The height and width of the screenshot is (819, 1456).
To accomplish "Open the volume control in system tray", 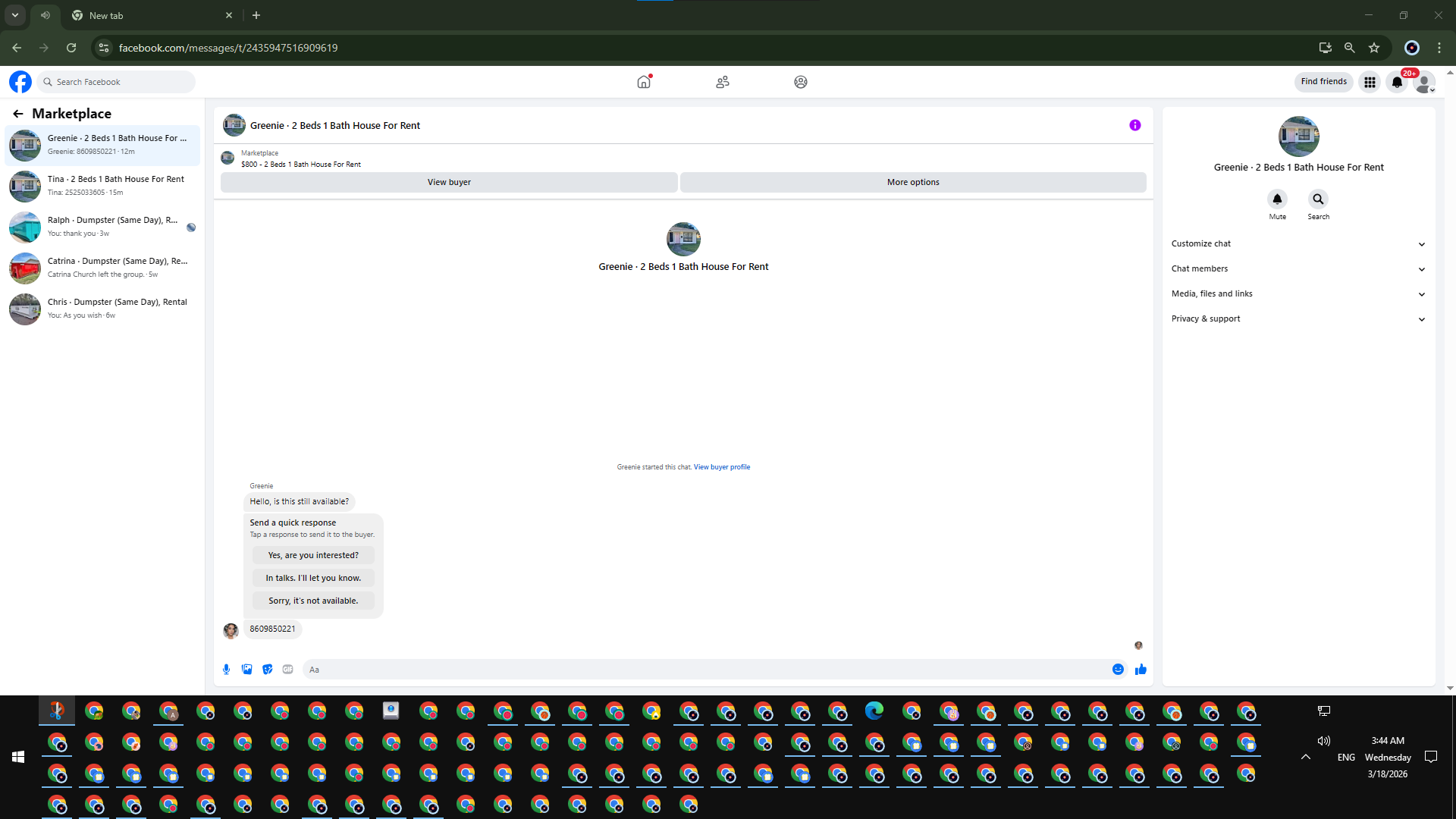I will click(1324, 741).
